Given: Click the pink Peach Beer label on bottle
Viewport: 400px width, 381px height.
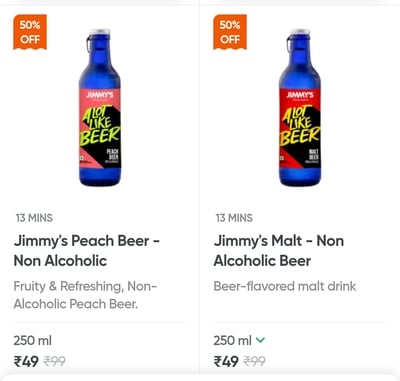Looking at the screenshot, I should click(x=100, y=128).
